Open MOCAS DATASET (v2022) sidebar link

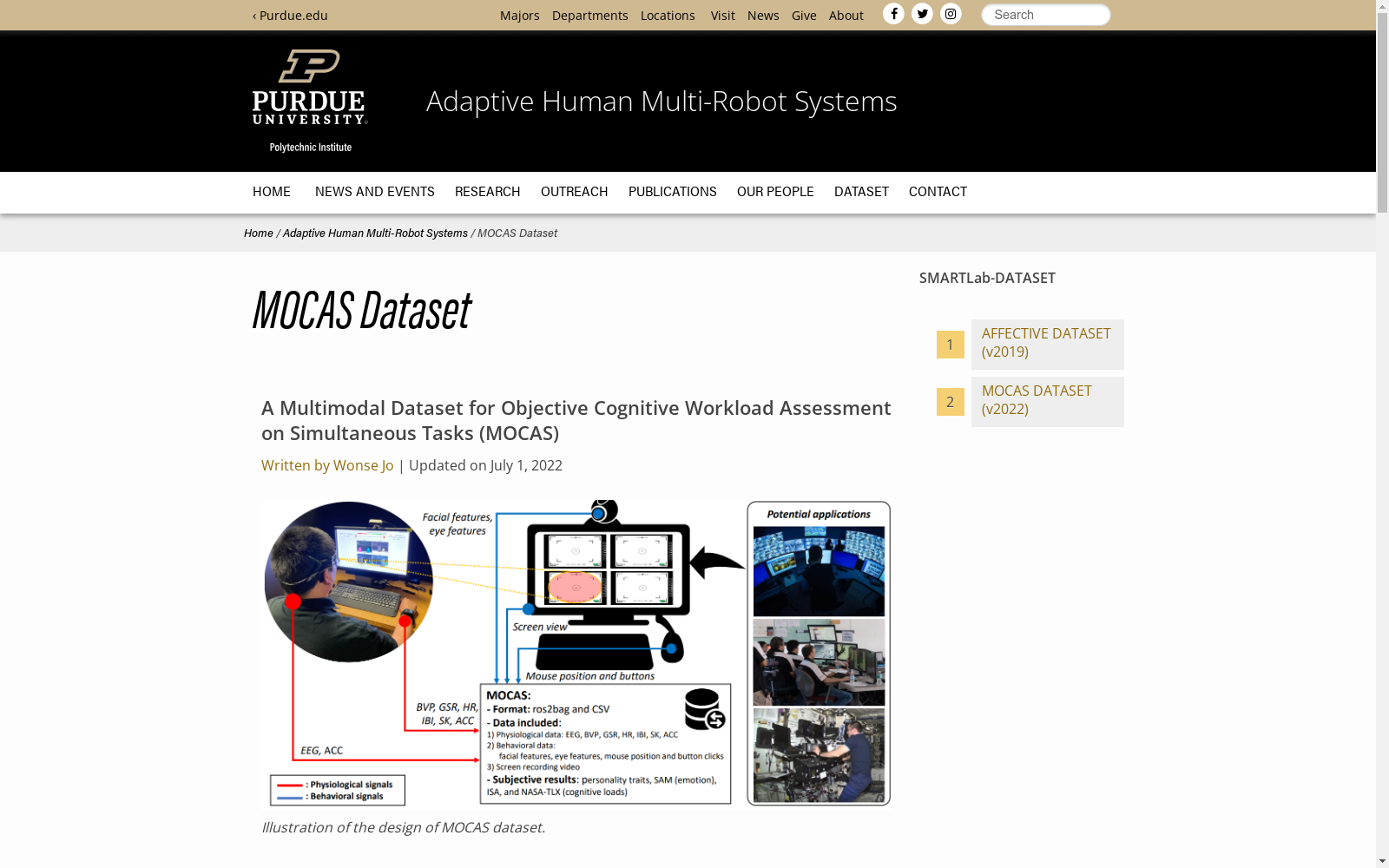(1047, 400)
